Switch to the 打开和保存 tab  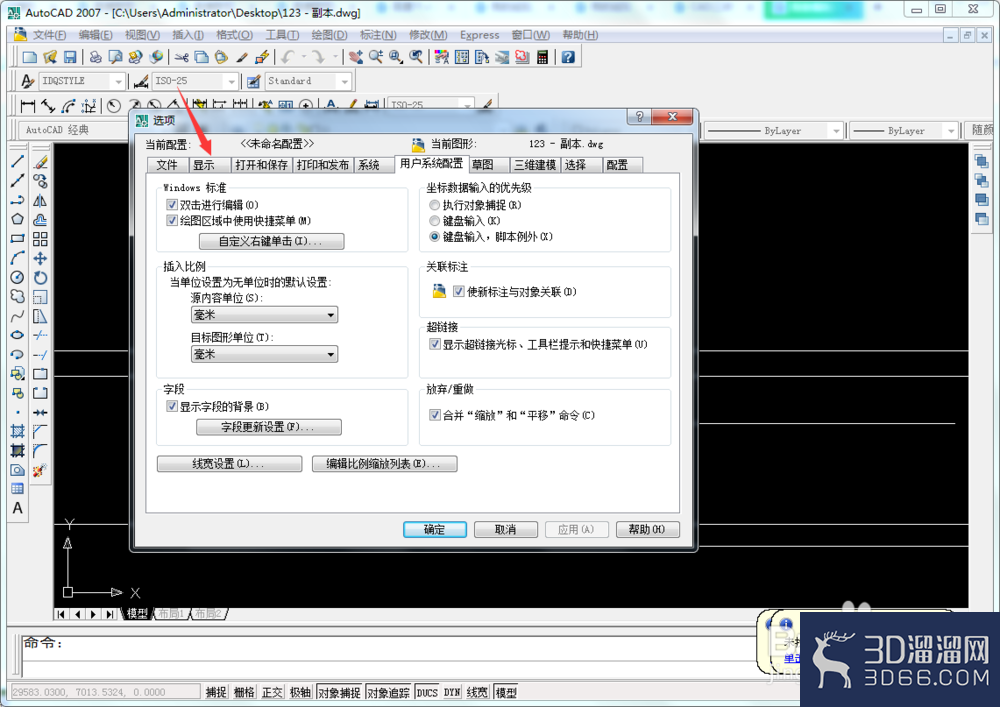[261, 165]
